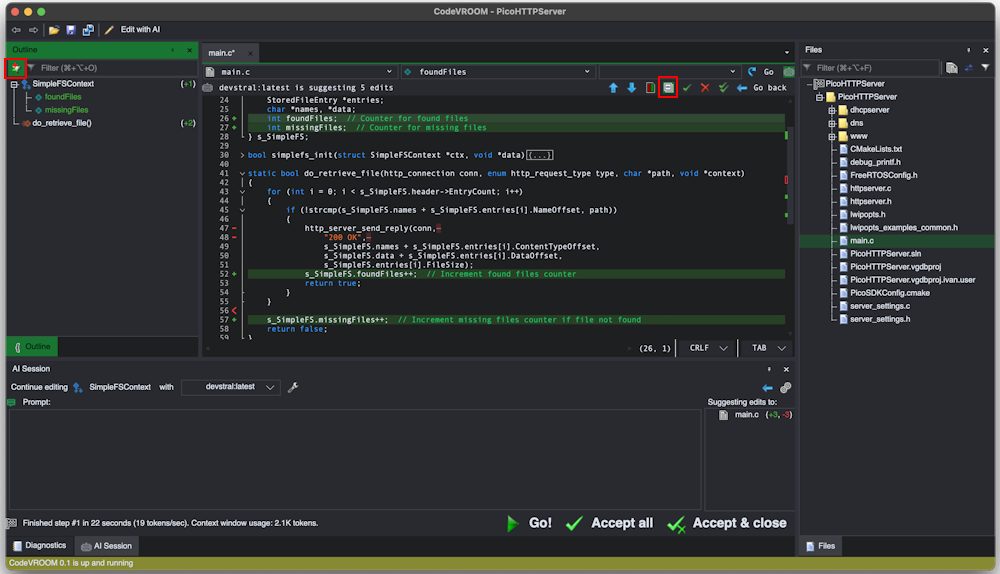
Task: Switch to the Files bottom tab
Action: pyautogui.click(x=820, y=546)
